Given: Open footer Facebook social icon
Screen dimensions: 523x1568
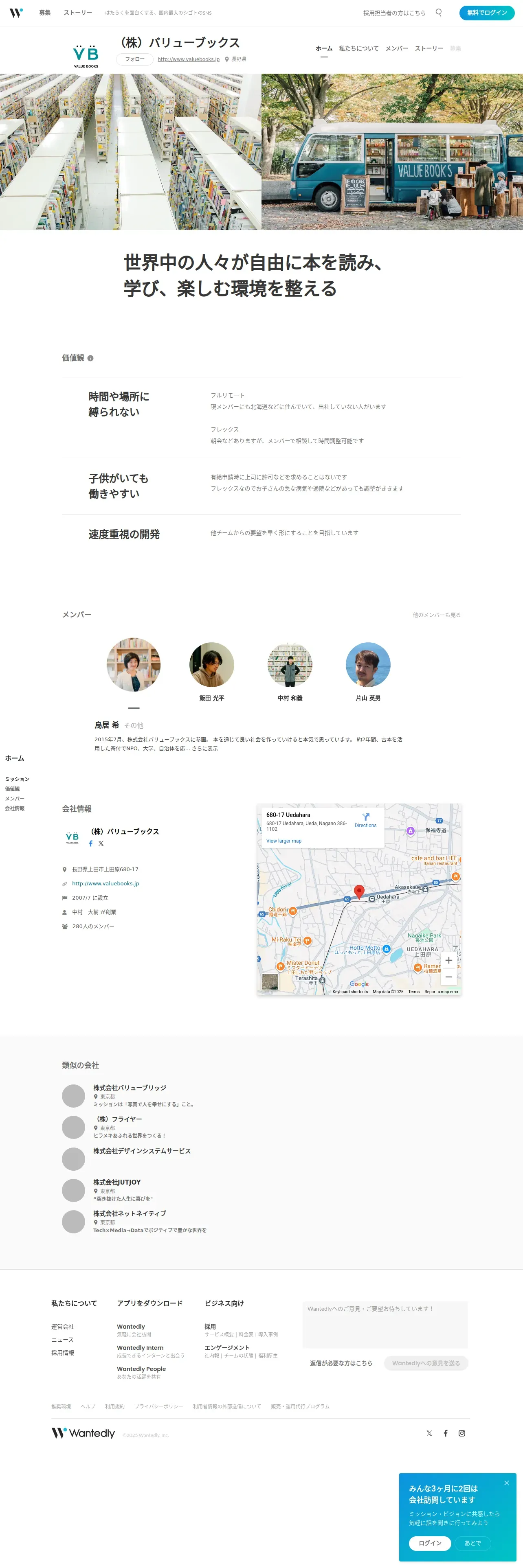Looking at the screenshot, I should [446, 1433].
